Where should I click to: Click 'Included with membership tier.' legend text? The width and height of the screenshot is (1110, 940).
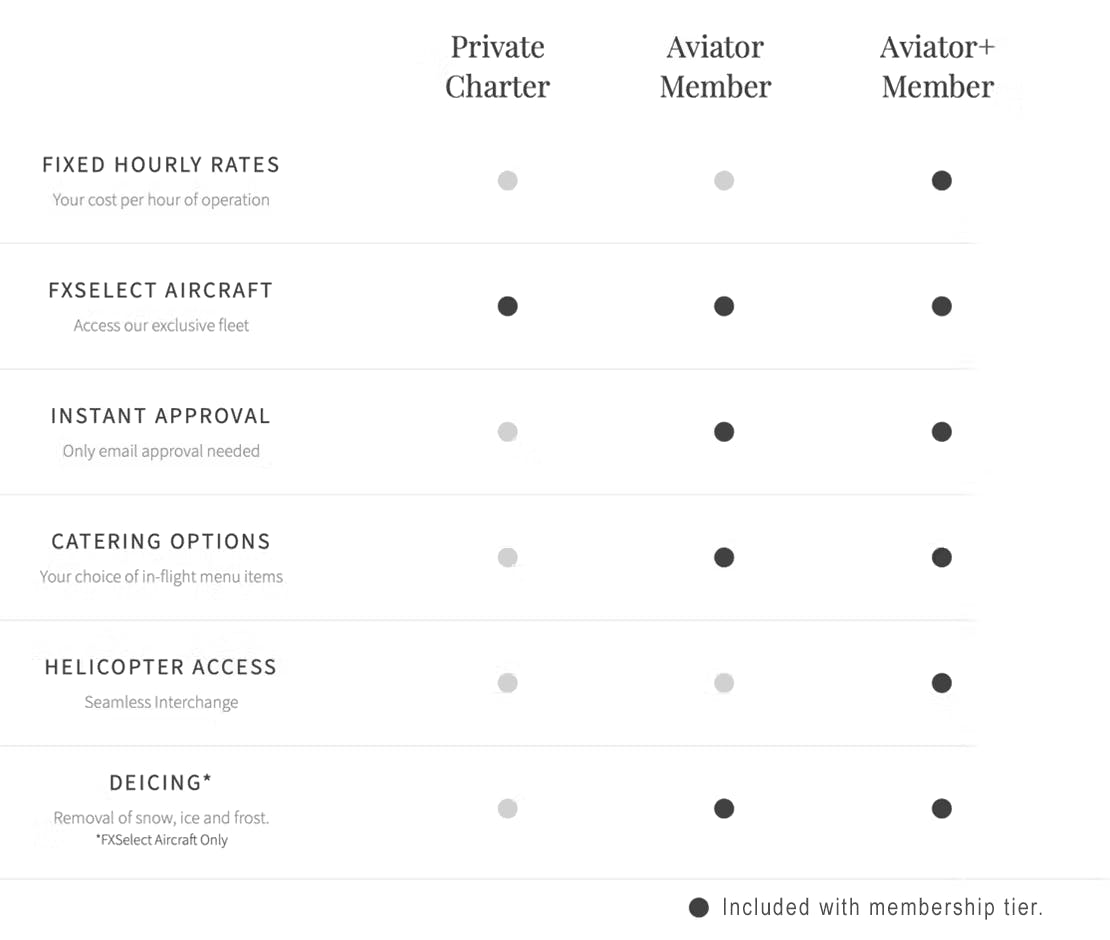click(x=882, y=907)
